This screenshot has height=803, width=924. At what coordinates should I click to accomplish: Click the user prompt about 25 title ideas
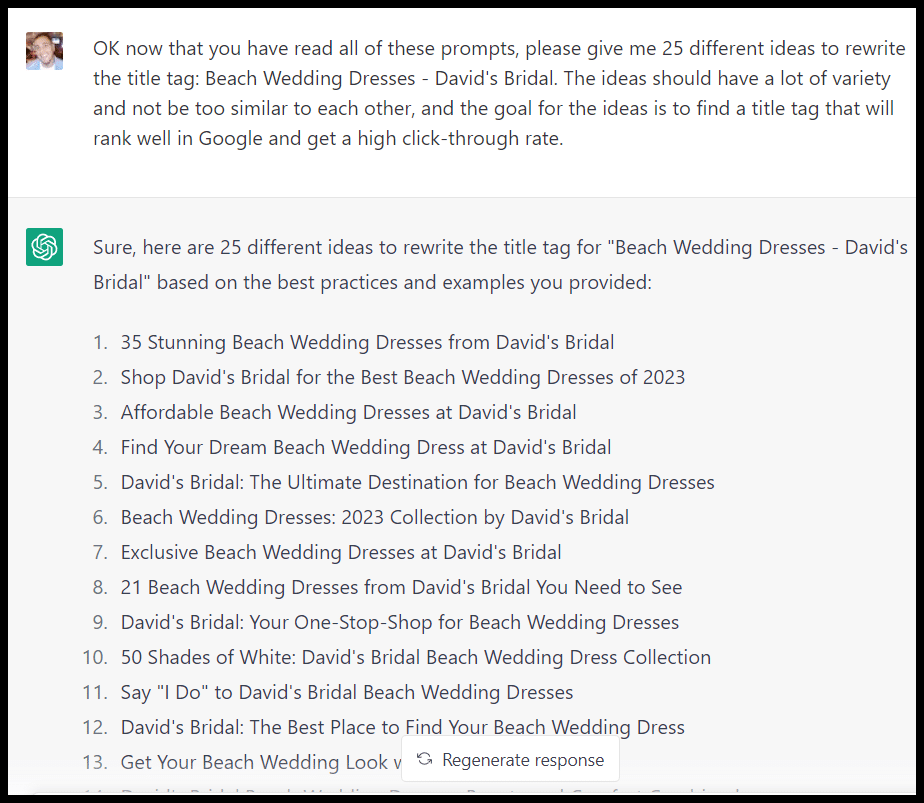click(x=493, y=93)
